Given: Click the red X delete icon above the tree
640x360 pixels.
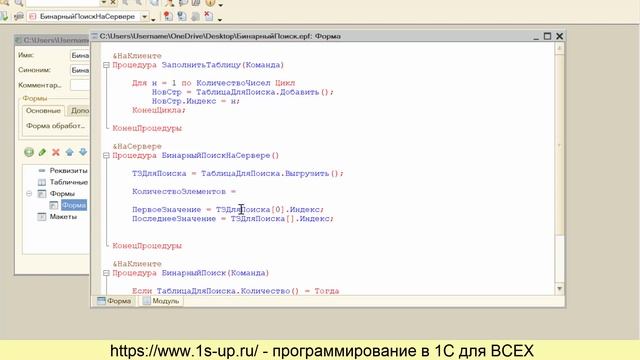Looking at the screenshot, I should tap(56, 152).
